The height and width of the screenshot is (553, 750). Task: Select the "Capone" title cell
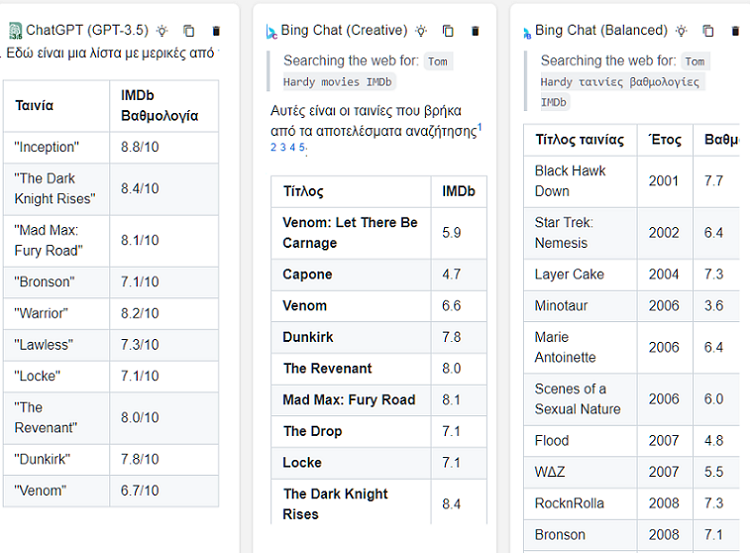351,275
